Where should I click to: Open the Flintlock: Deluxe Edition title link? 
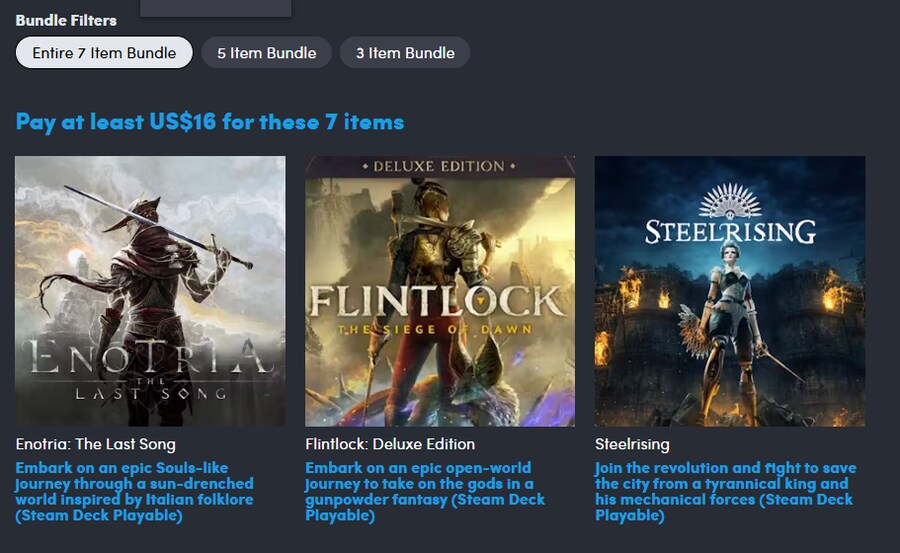point(390,444)
